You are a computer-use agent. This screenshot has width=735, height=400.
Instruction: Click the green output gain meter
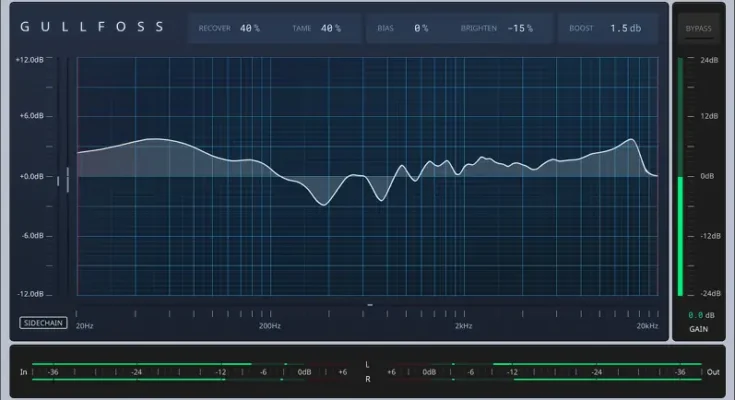pos(681,236)
